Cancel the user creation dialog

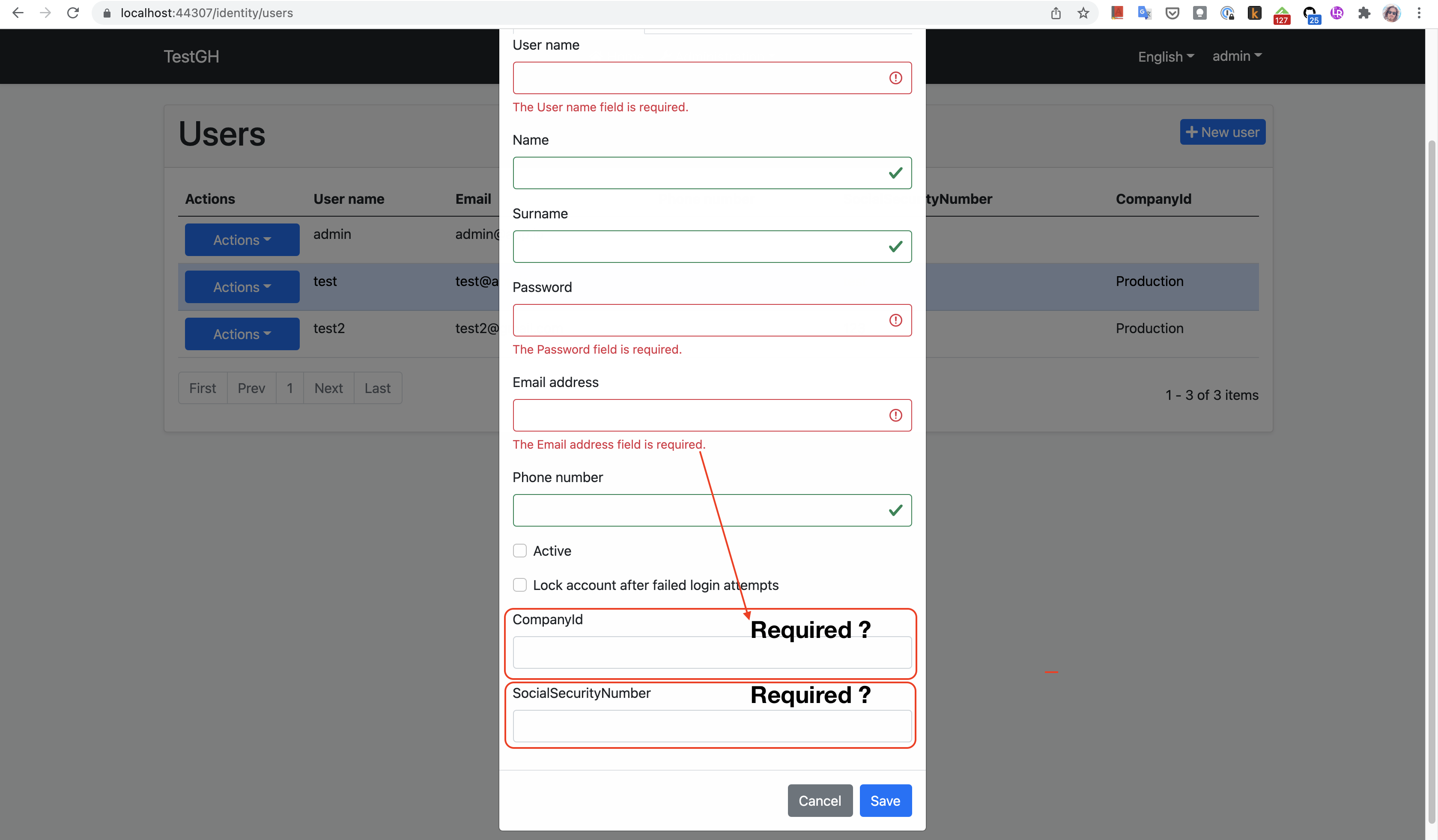820,801
